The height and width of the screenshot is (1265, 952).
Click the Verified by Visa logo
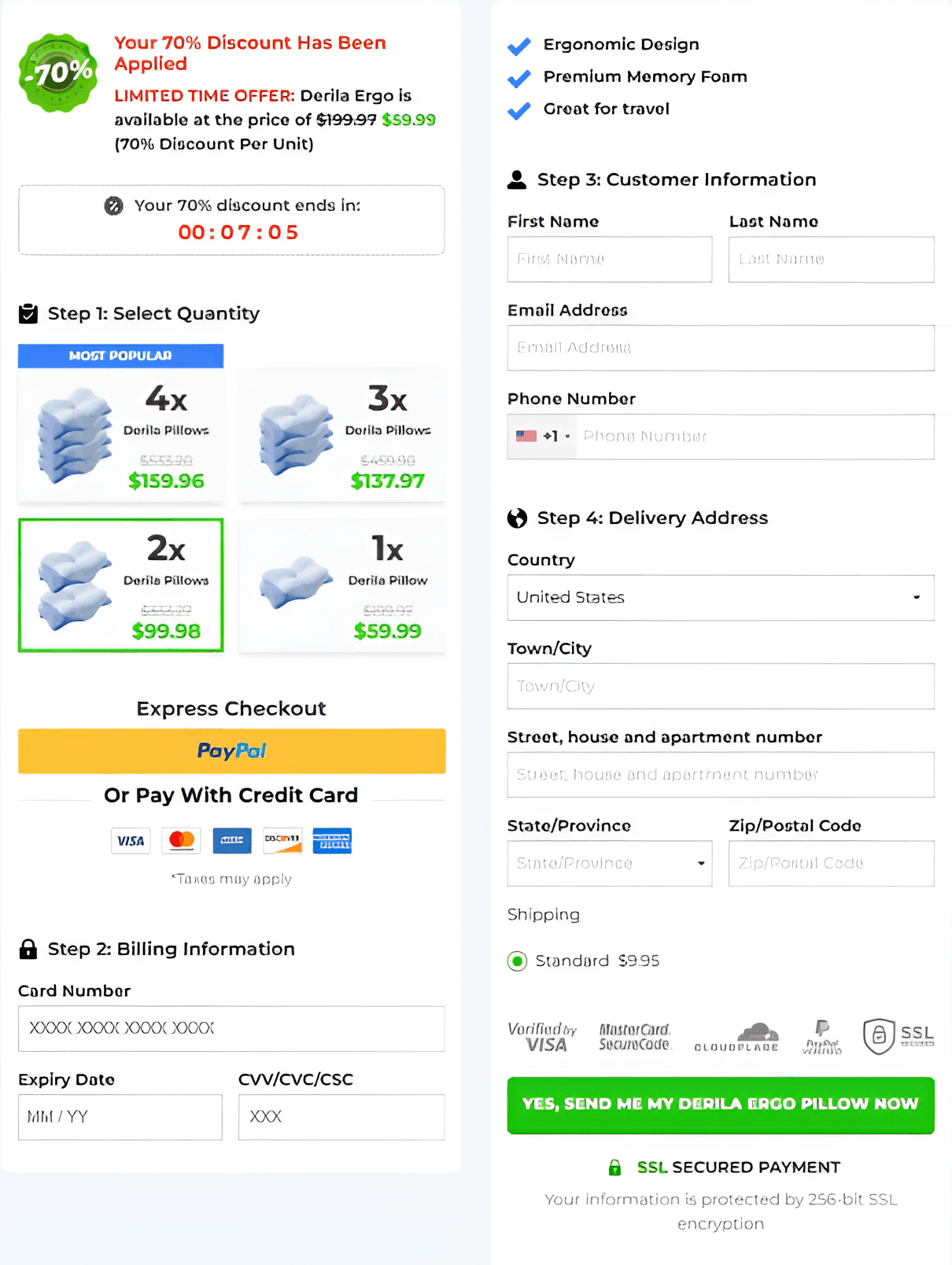tap(543, 1037)
